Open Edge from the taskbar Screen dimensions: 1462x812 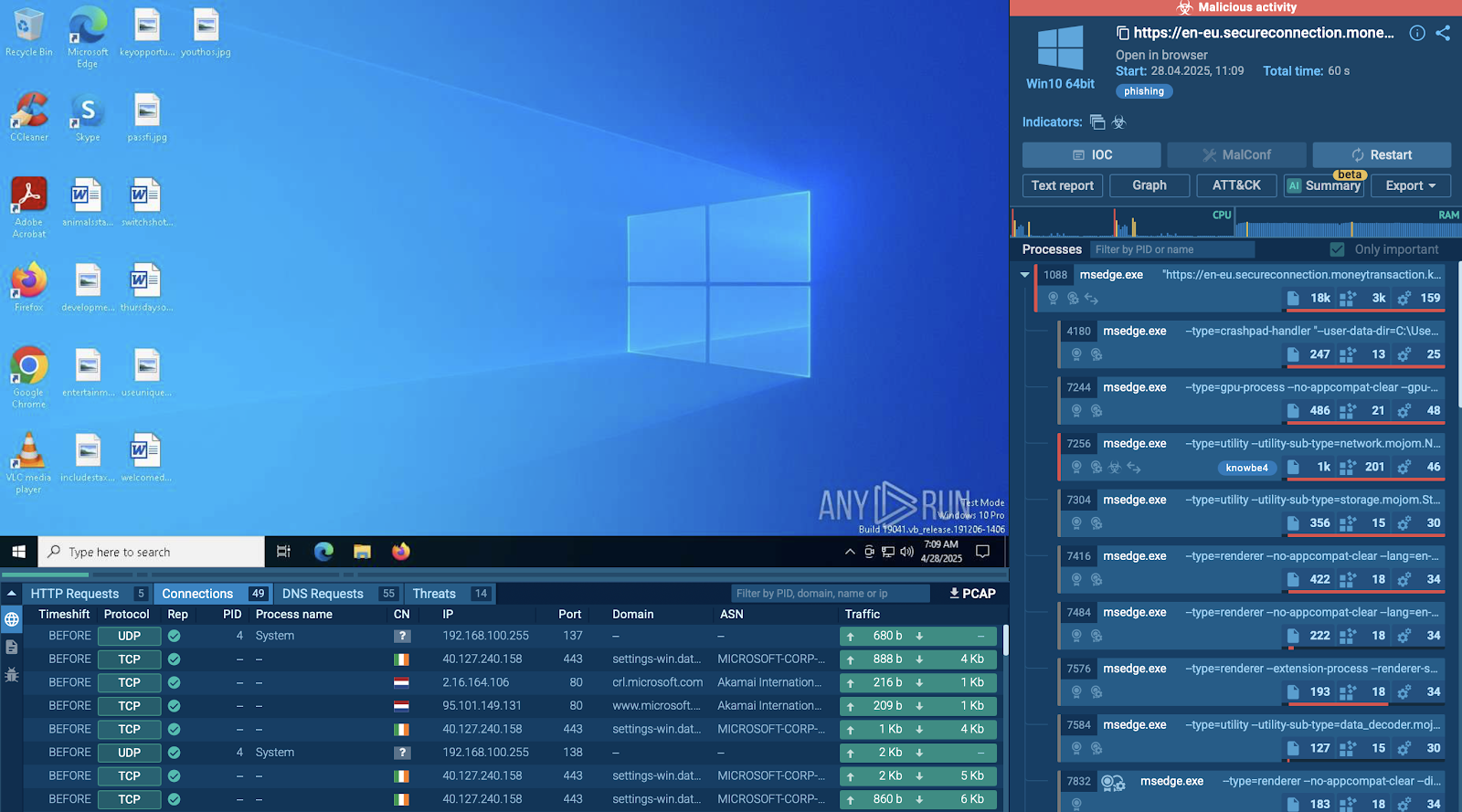[323, 552]
